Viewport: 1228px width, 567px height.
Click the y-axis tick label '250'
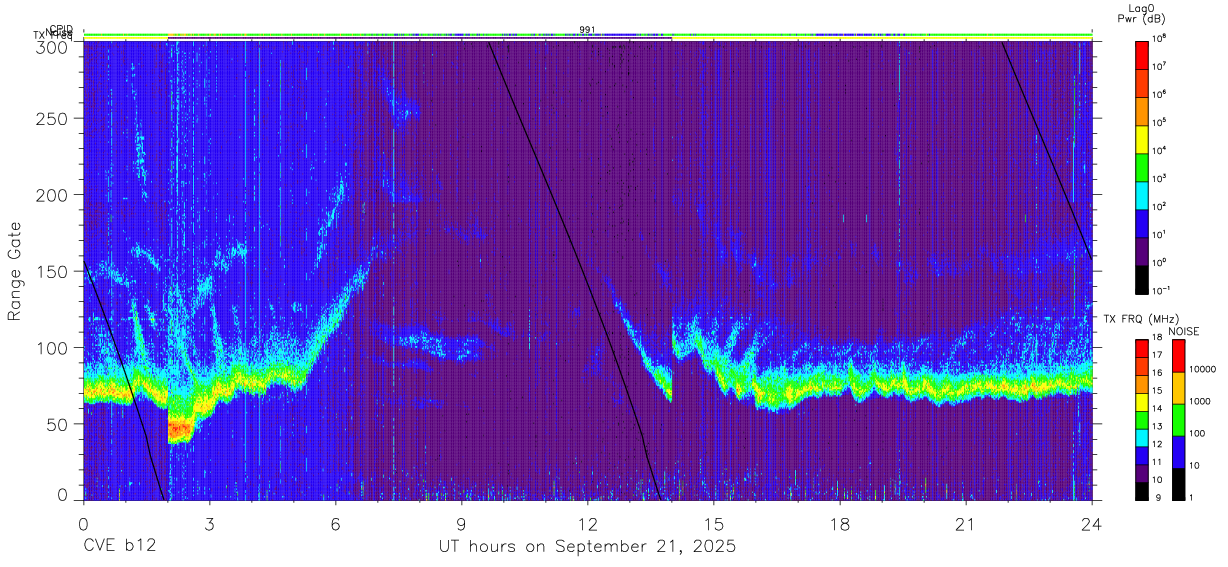pos(52,118)
